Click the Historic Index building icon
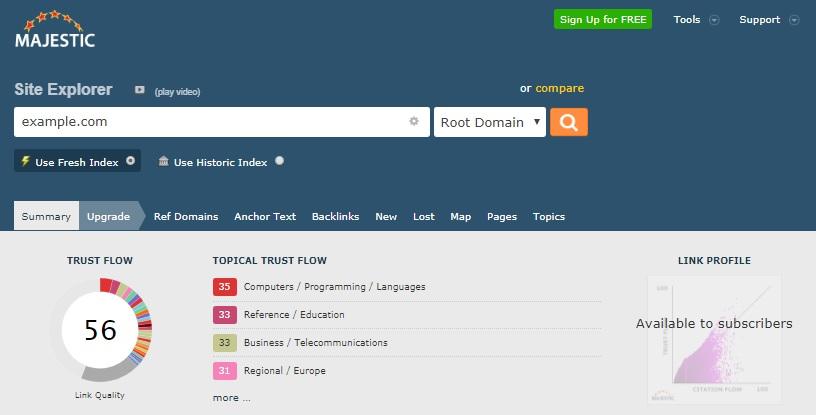Screen dimensions: 816x415 tap(163, 161)
